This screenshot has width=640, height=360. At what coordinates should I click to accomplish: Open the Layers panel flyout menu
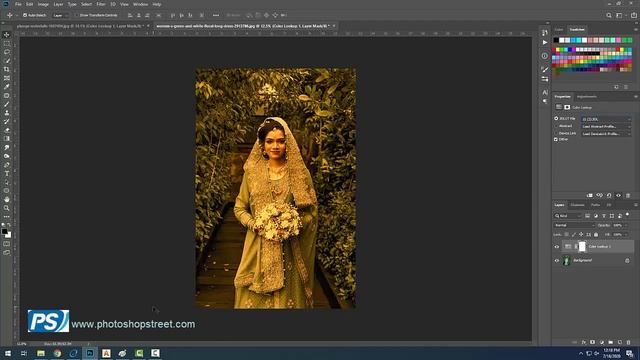(x=636, y=205)
